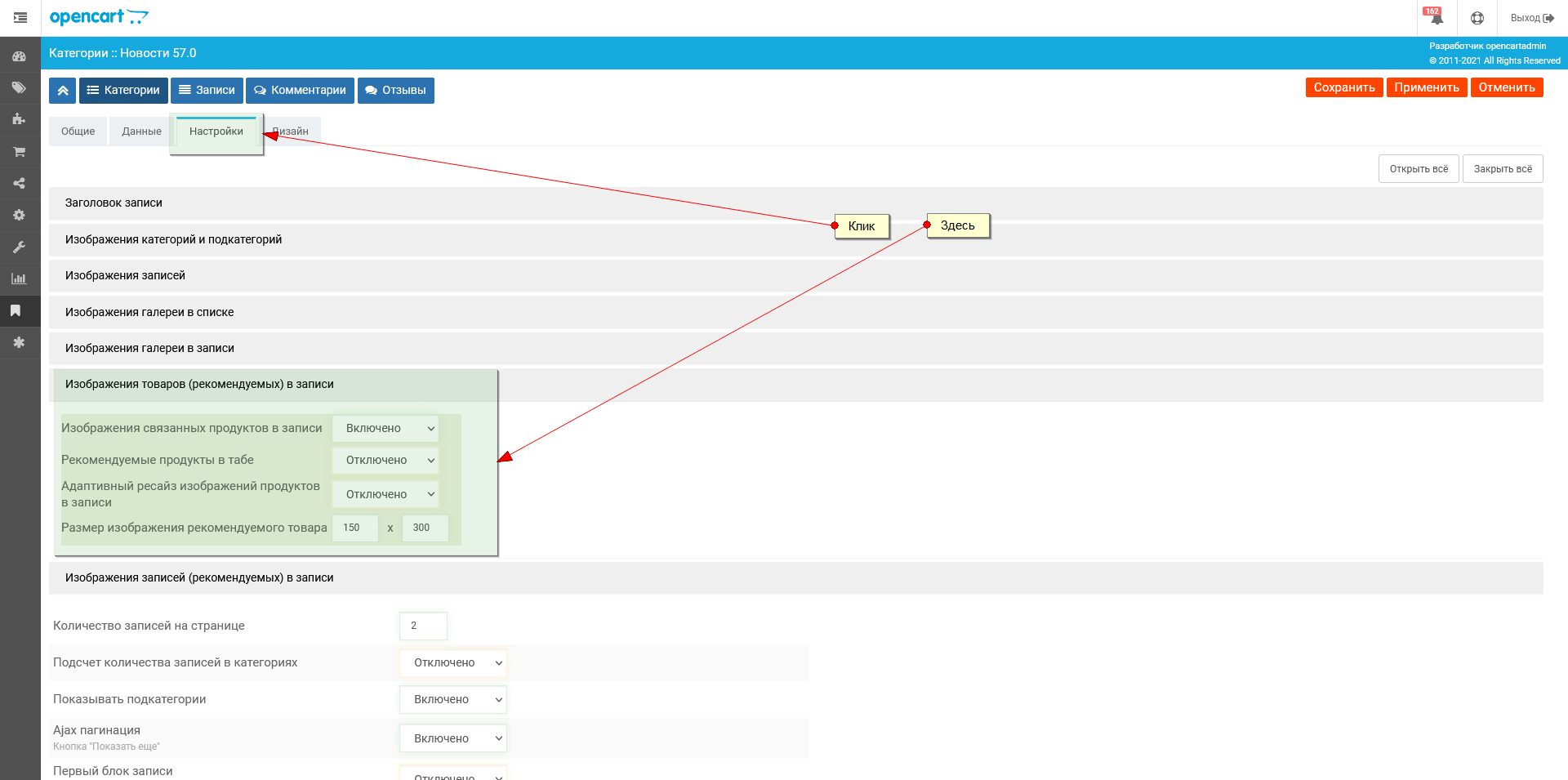
Task: Open the wrench tools sidebar icon
Action: coord(19,247)
